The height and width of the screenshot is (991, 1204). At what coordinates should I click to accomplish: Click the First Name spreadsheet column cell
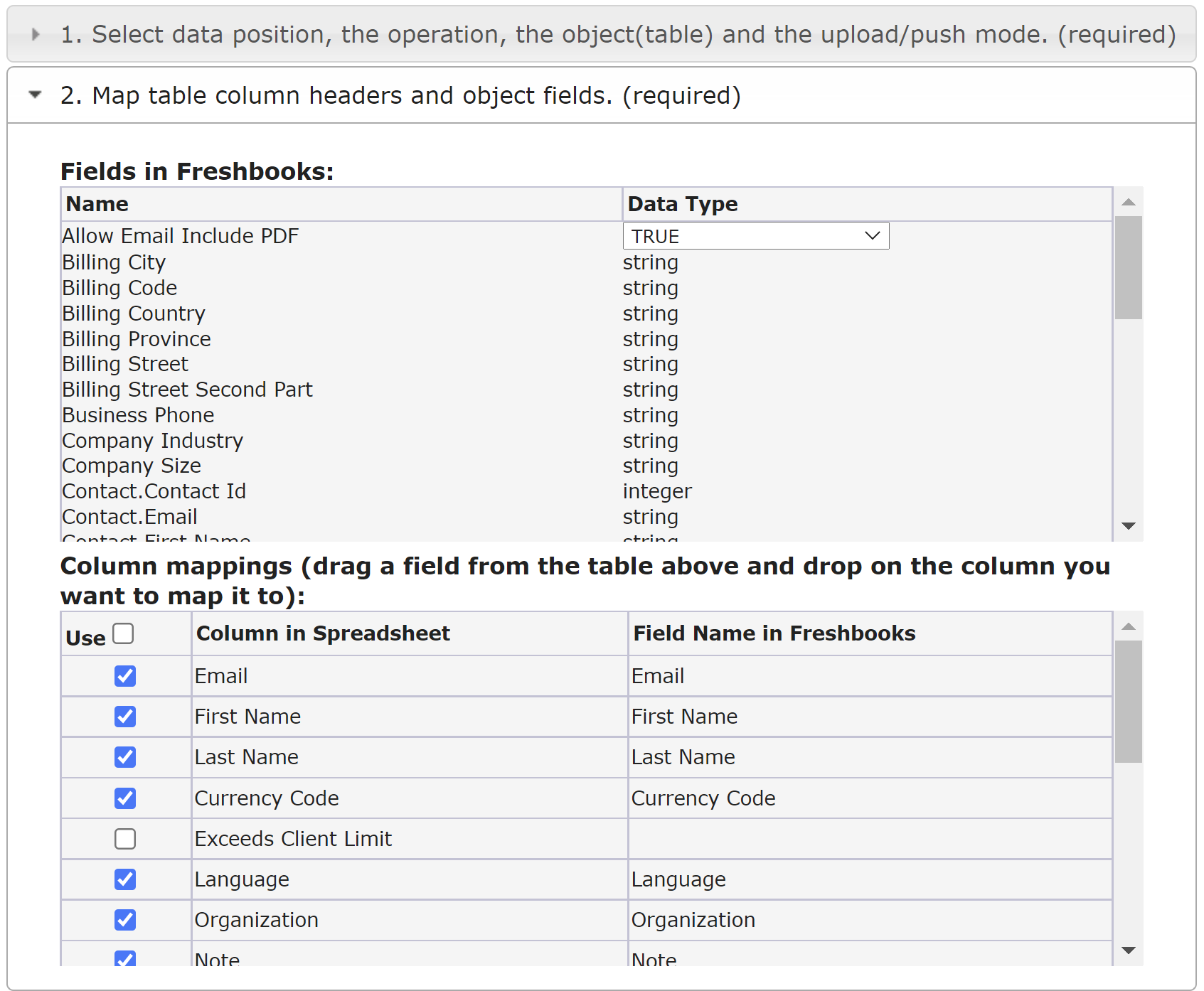410,717
